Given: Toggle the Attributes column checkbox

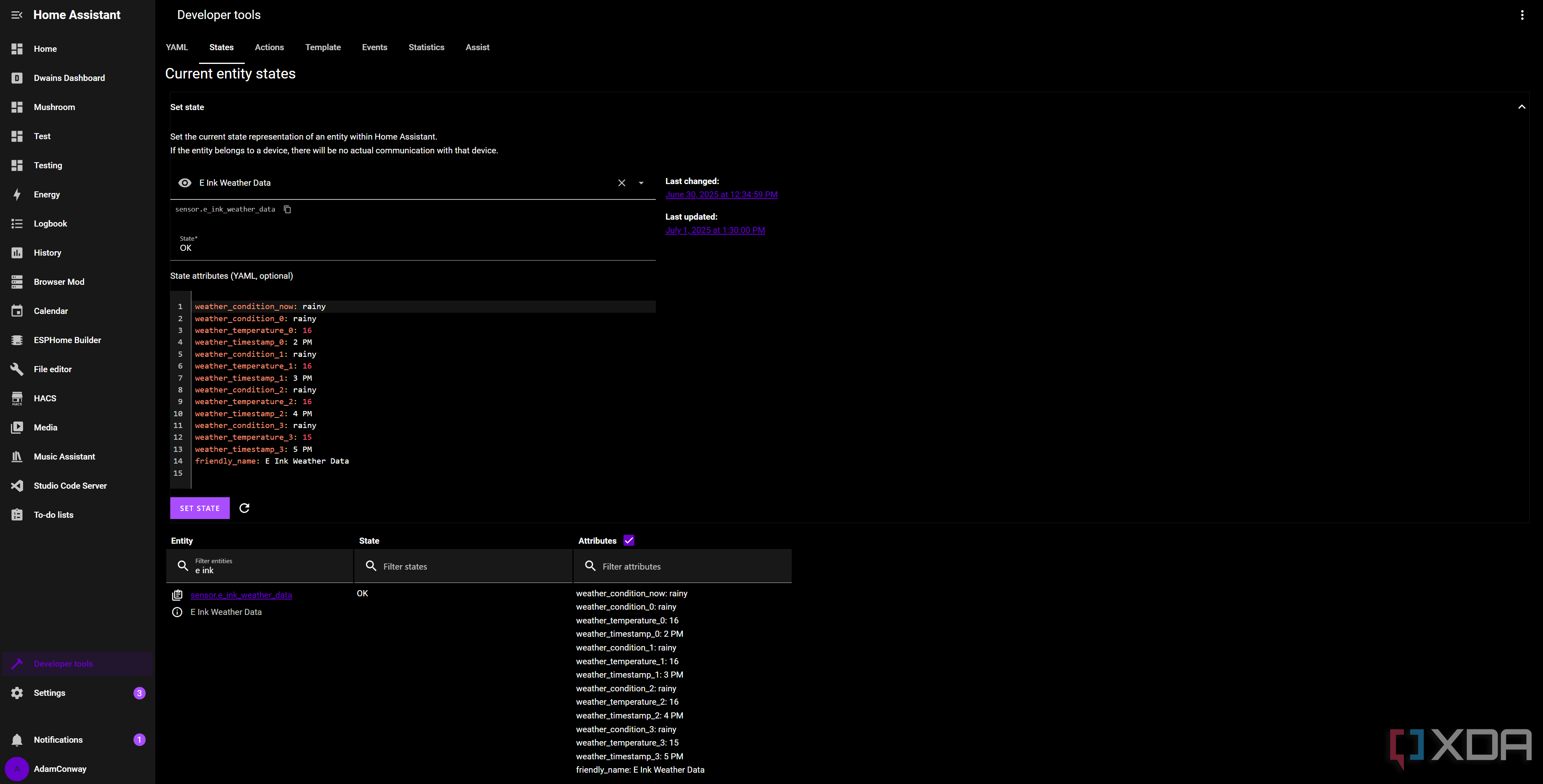Looking at the screenshot, I should pyautogui.click(x=629, y=540).
